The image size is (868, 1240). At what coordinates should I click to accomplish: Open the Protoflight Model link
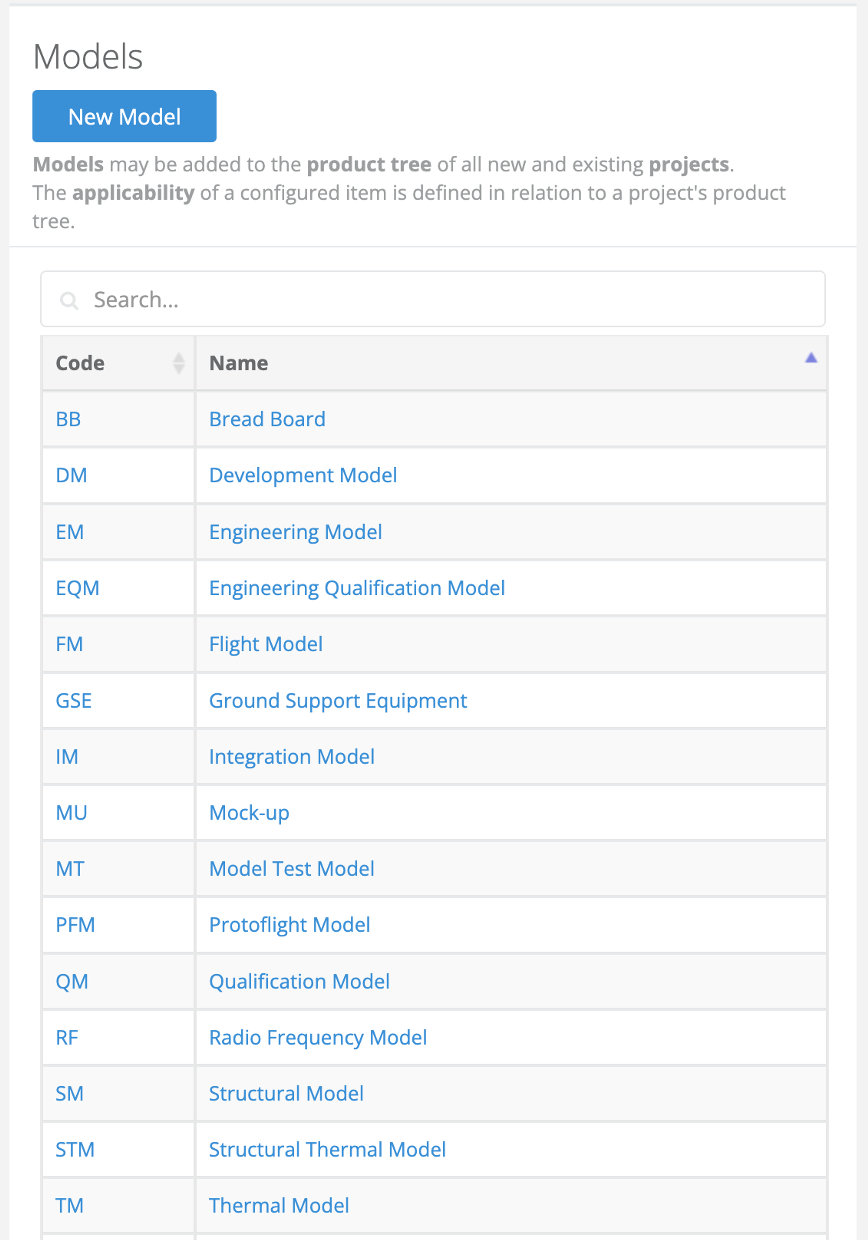point(289,925)
